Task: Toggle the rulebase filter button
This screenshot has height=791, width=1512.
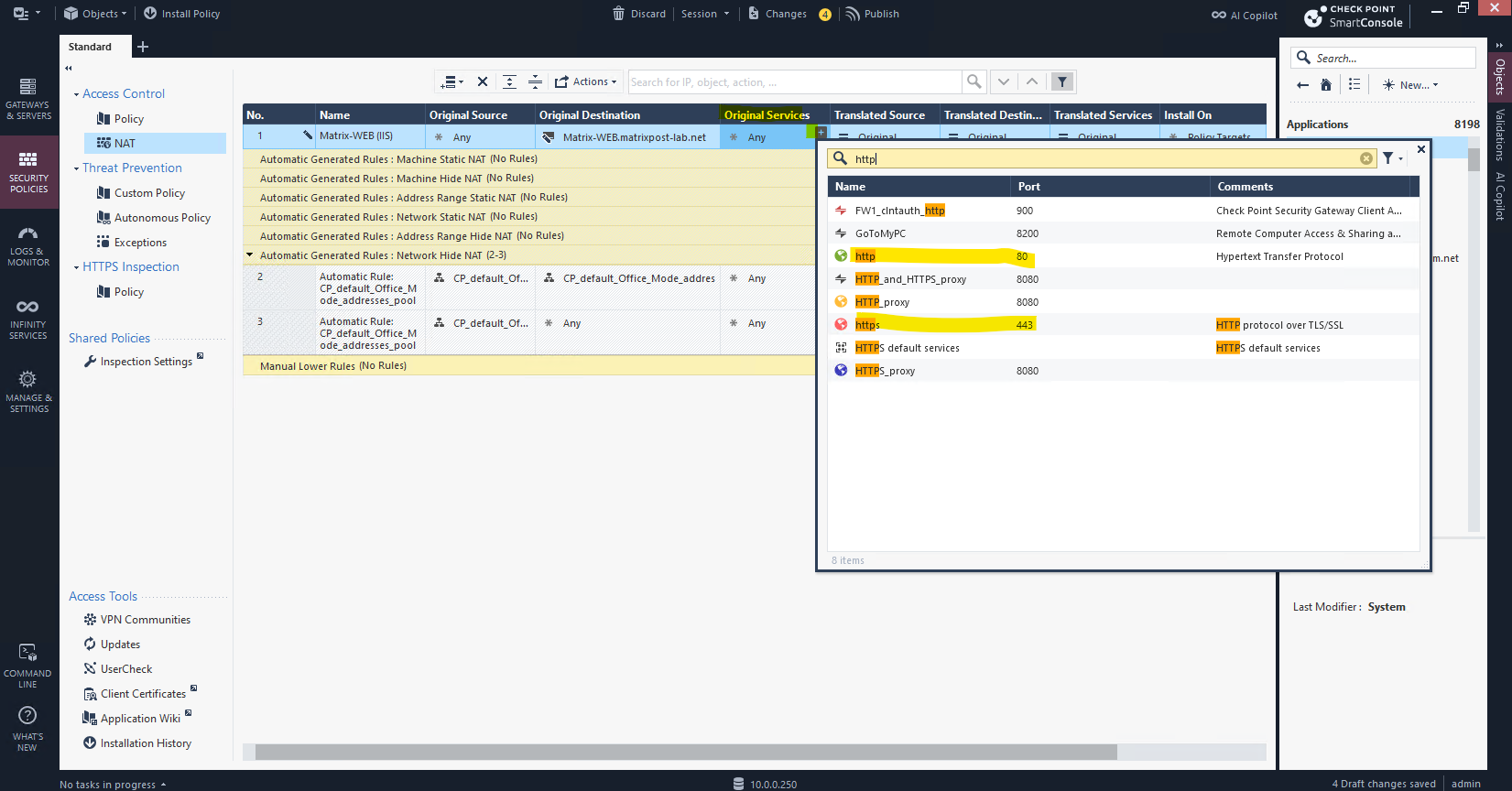Action: tap(1062, 81)
